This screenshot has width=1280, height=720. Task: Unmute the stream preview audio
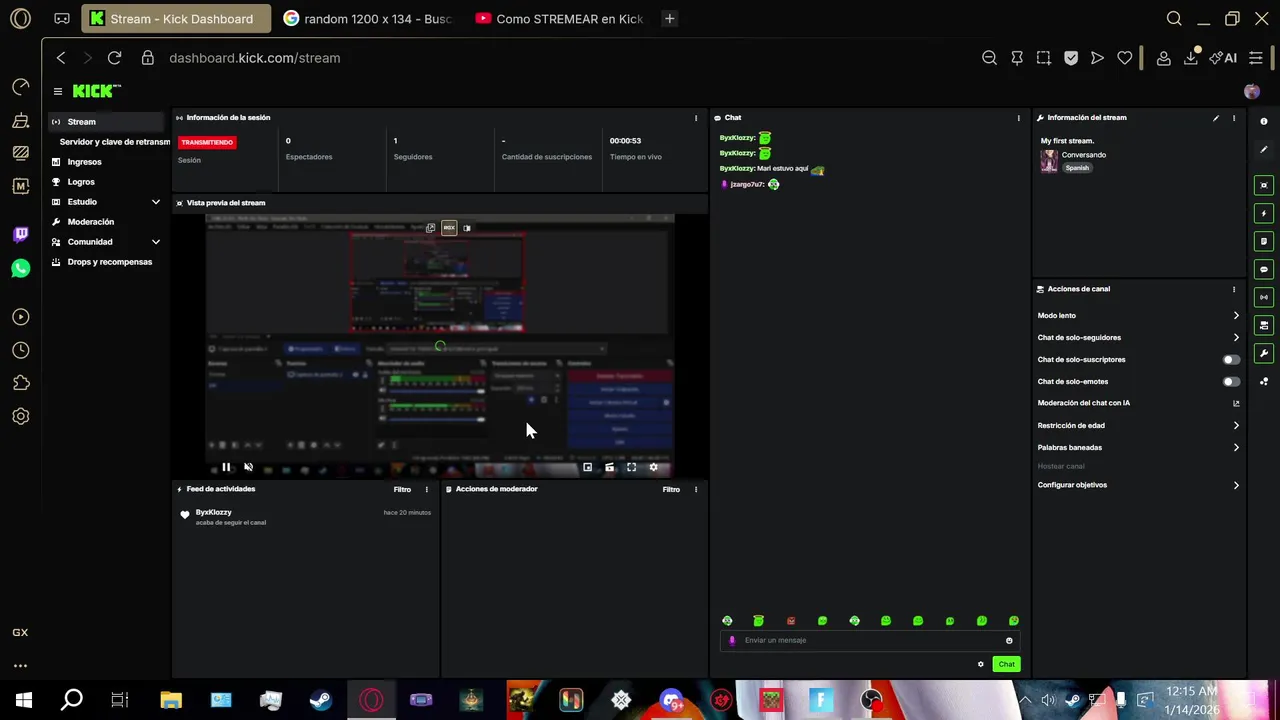248,467
